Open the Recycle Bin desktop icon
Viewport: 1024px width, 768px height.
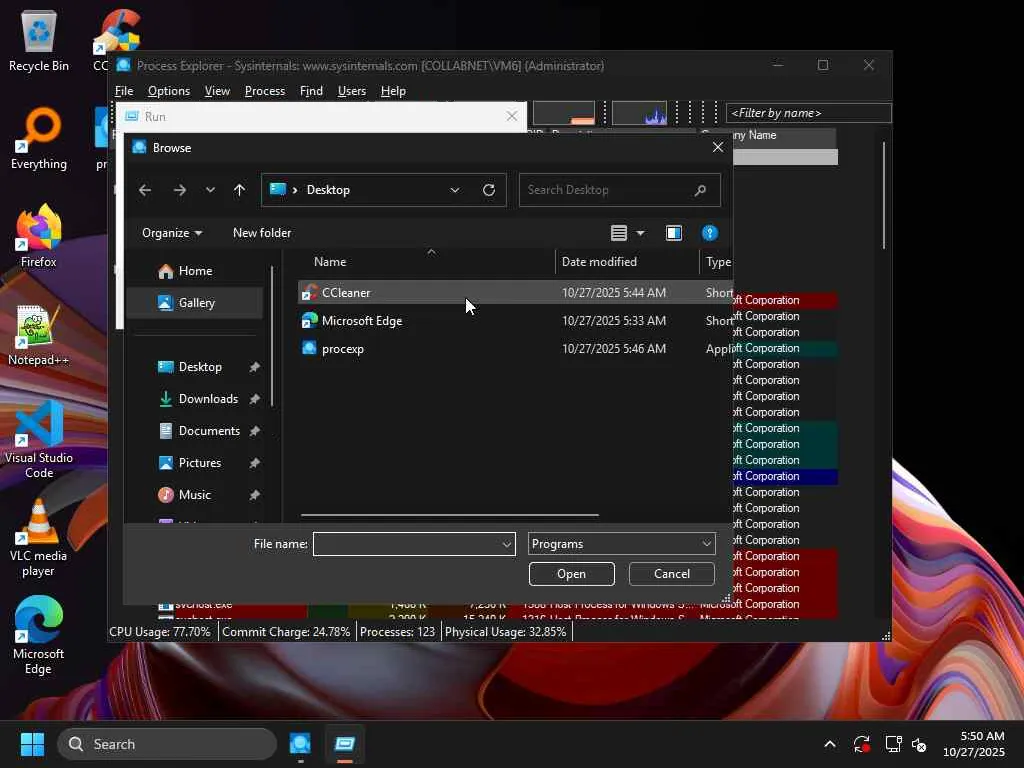[x=39, y=40]
